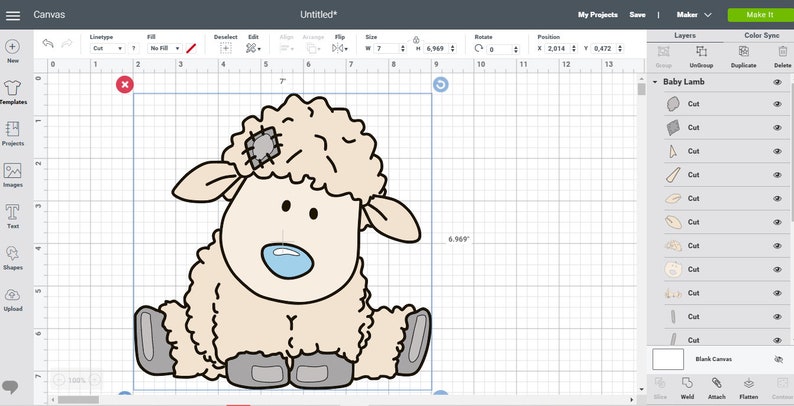Image resolution: width=794 pixels, height=406 pixels.
Task: Hide the first Cut layer (gray blob)
Action: (x=777, y=104)
